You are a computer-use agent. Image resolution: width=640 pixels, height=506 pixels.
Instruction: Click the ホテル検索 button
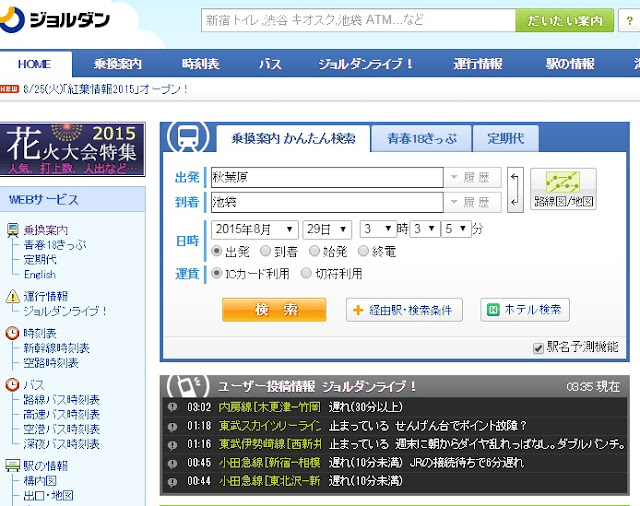pyautogui.click(x=525, y=310)
